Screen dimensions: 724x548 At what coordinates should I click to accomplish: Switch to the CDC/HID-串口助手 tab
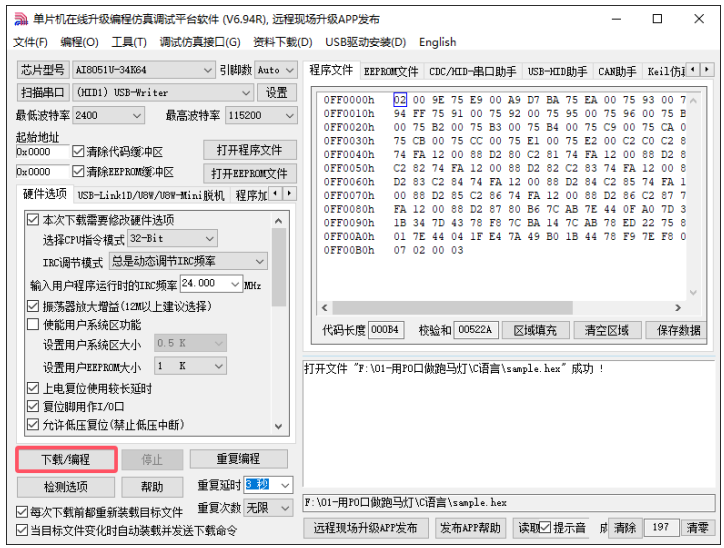[x=473, y=72]
